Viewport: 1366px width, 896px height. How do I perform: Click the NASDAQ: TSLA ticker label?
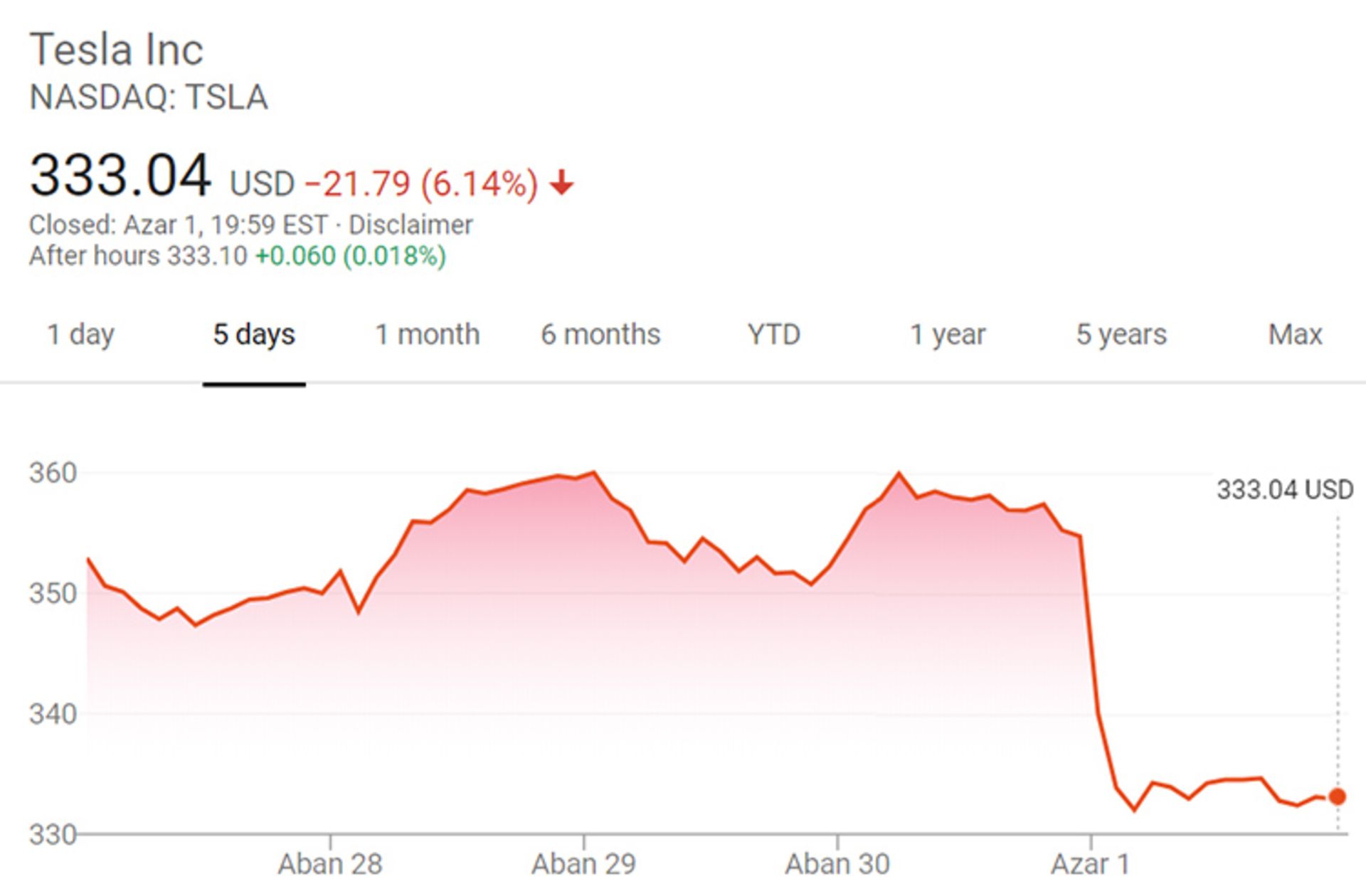(x=150, y=98)
